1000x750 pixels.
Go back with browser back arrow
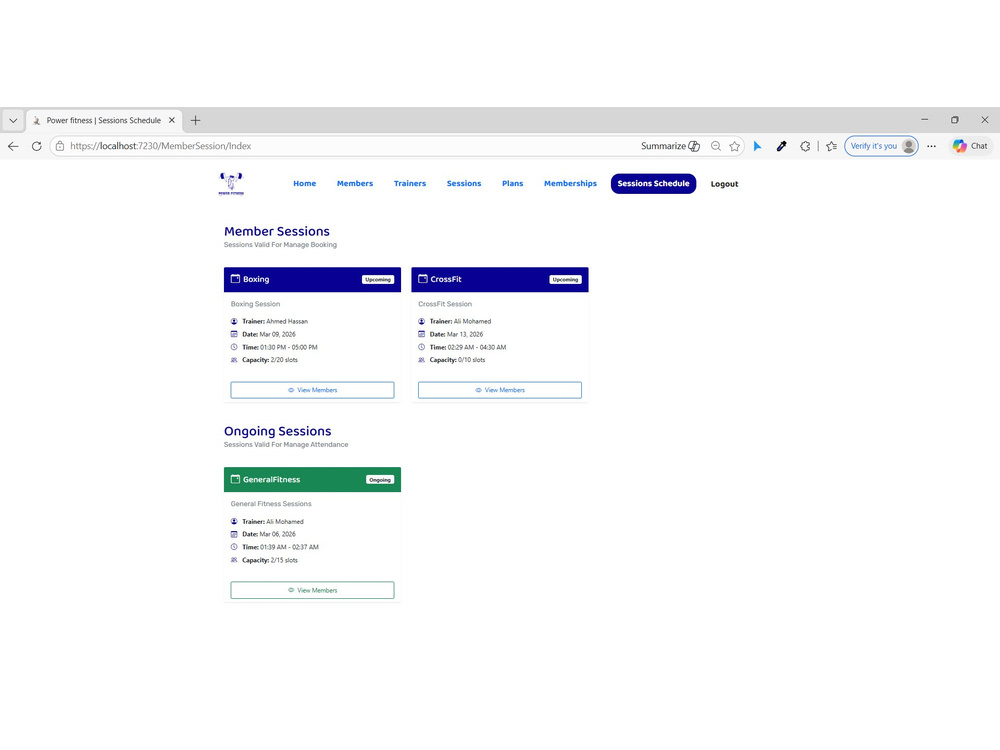tap(13, 146)
